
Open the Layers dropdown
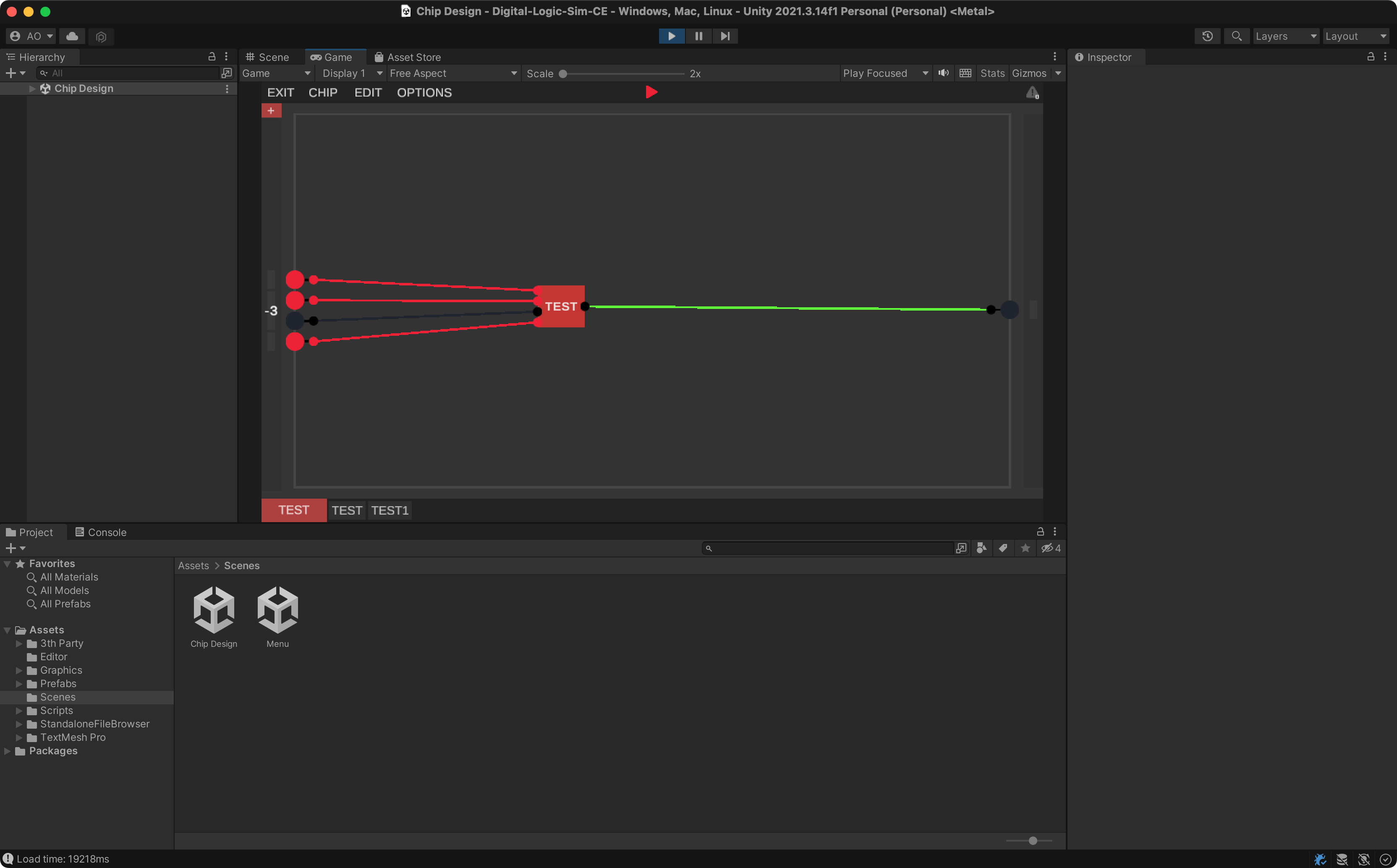point(1285,36)
